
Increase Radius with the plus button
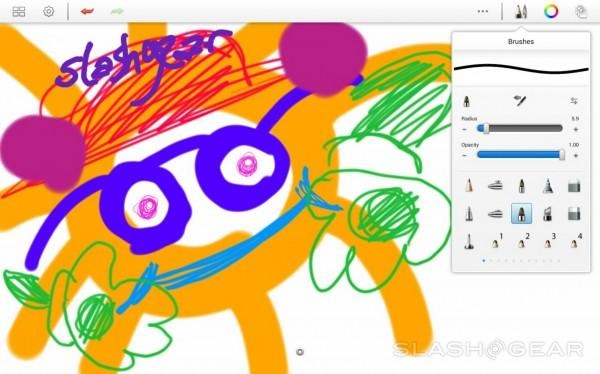coord(576,129)
